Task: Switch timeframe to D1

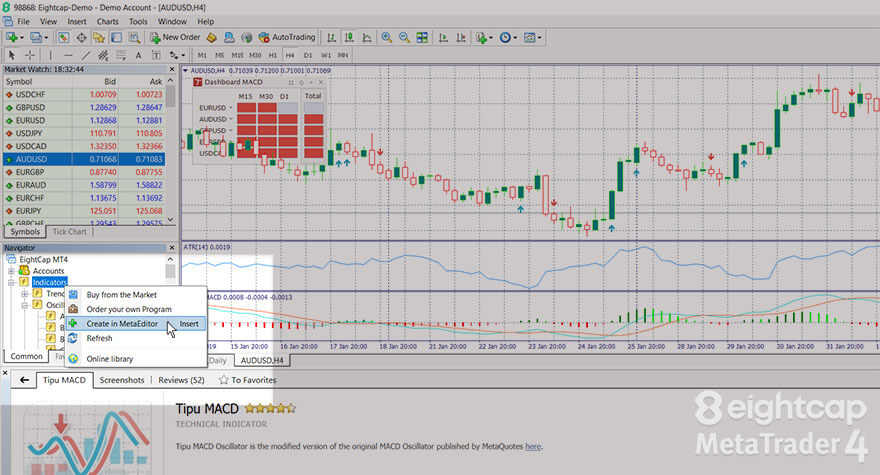Action: [308, 55]
